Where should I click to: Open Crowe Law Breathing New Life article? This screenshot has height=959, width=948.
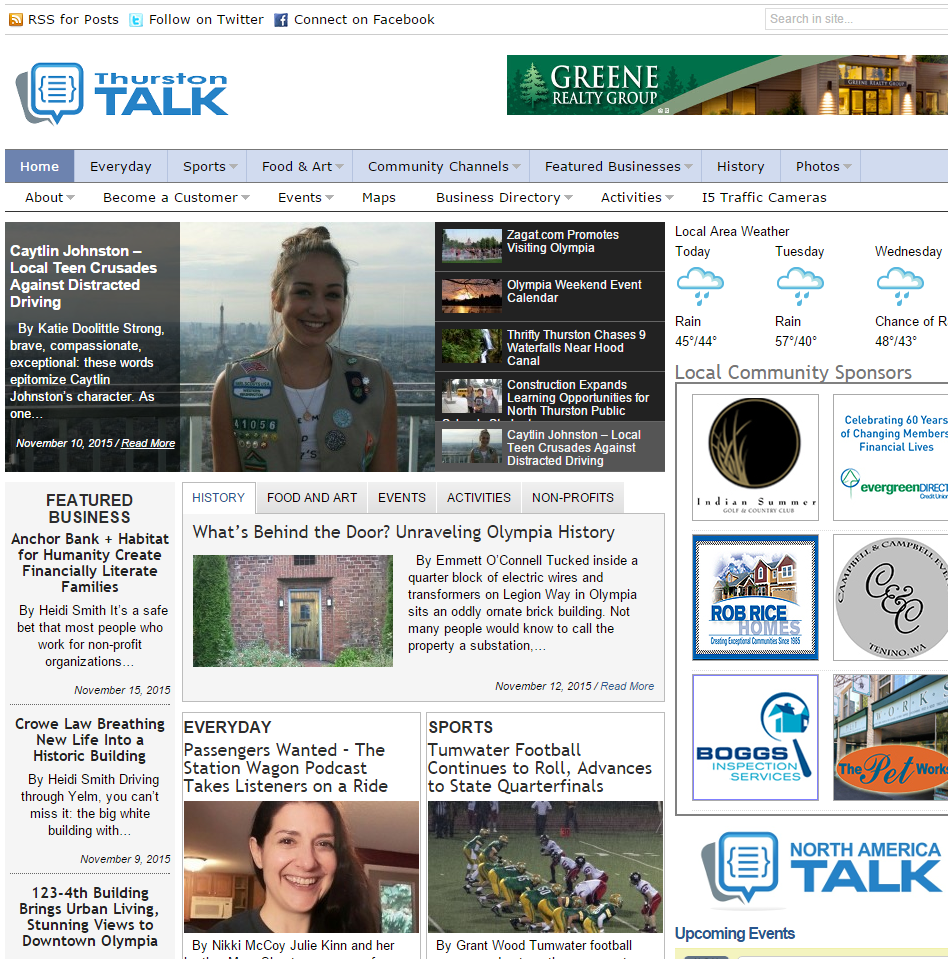coord(90,740)
